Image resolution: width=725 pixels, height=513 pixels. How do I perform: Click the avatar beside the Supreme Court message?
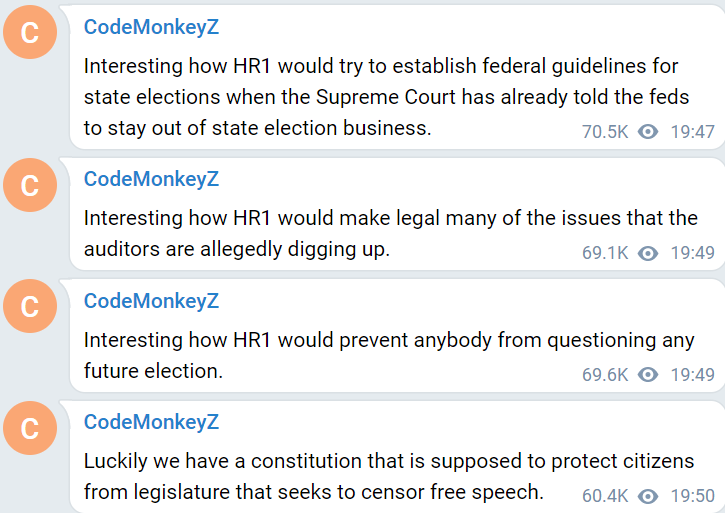[30, 33]
